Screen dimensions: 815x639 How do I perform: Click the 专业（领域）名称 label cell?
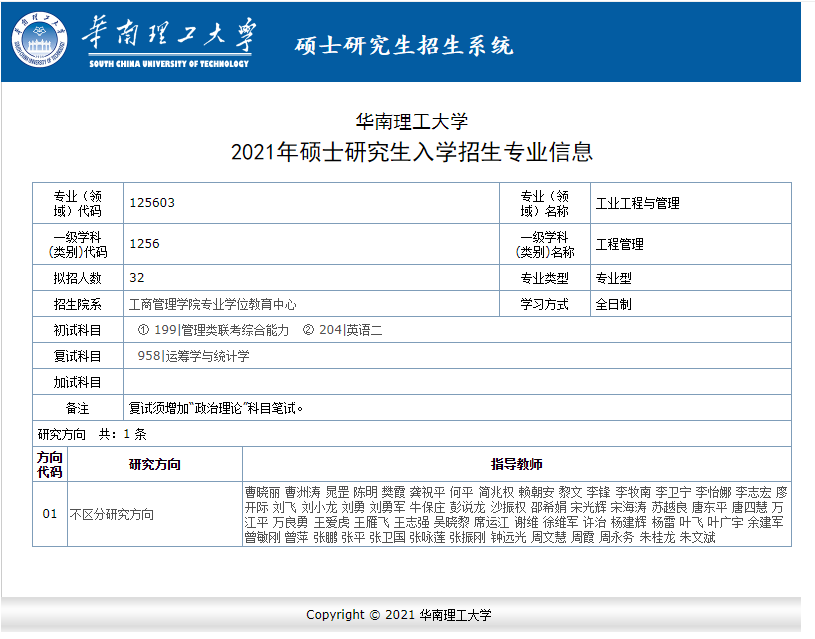point(545,203)
